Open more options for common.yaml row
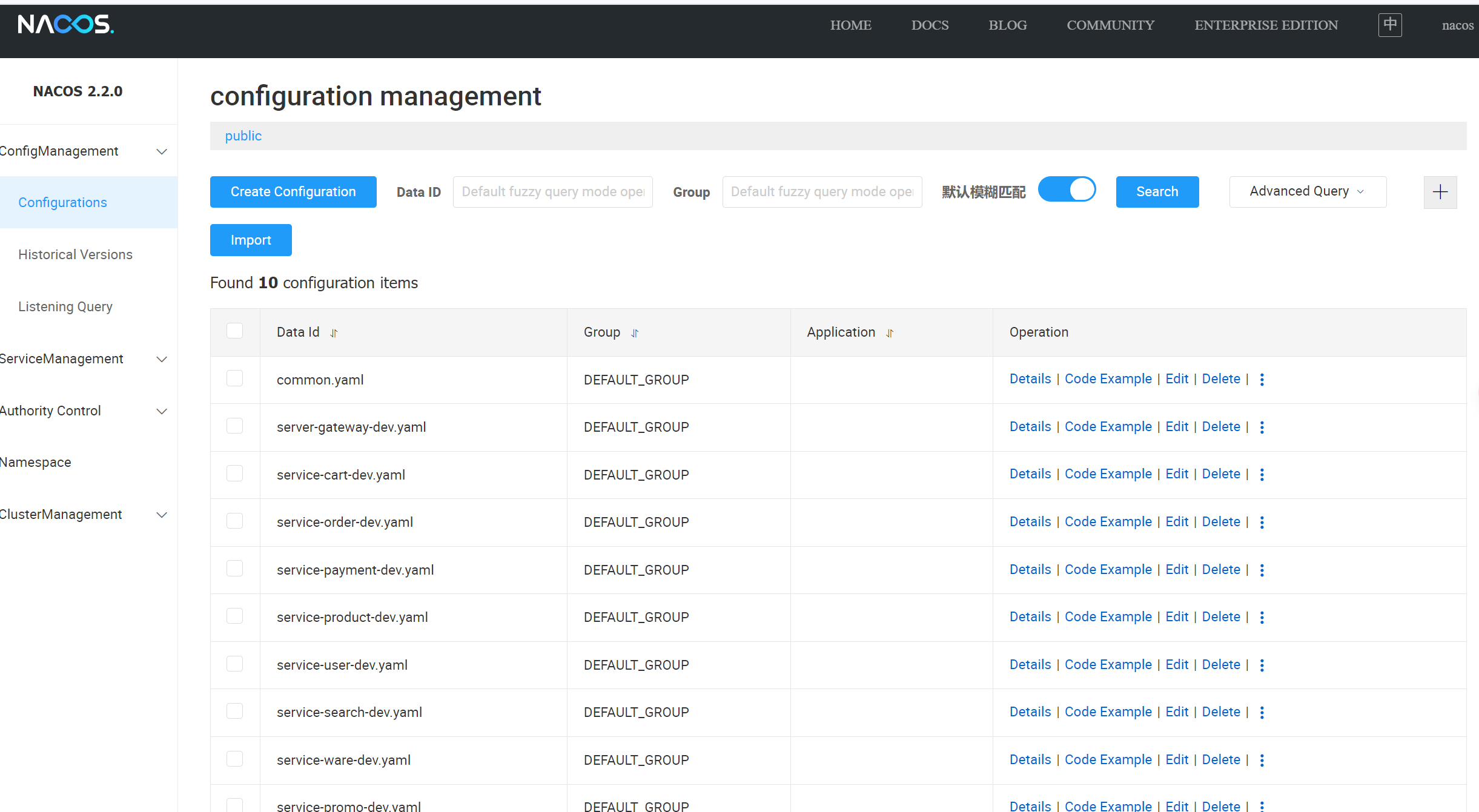Image resolution: width=1479 pixels, height=812 pixels. click(1262, 380)
